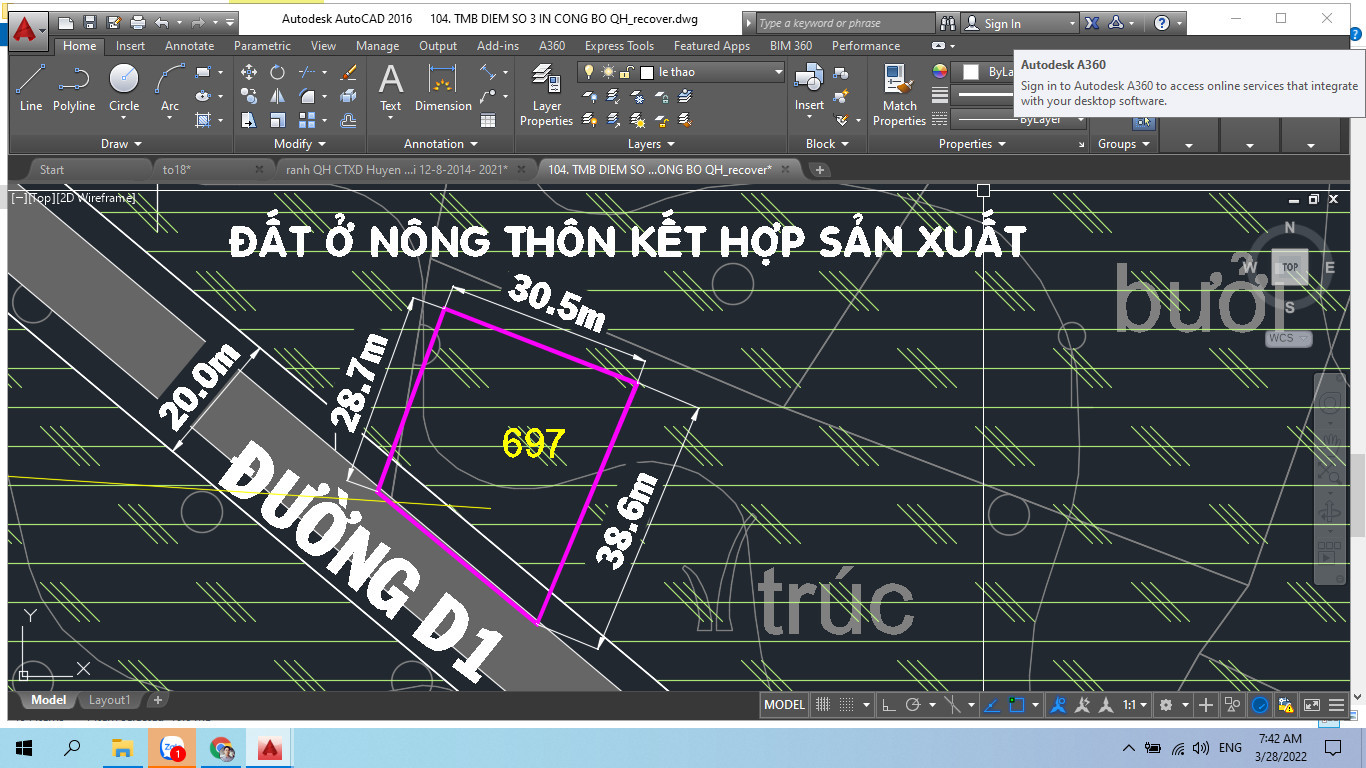The height and width of the screenshot is (768, 1366).
Task: Toggle isometric drafting in status bar
Action: tap(953, 705)
